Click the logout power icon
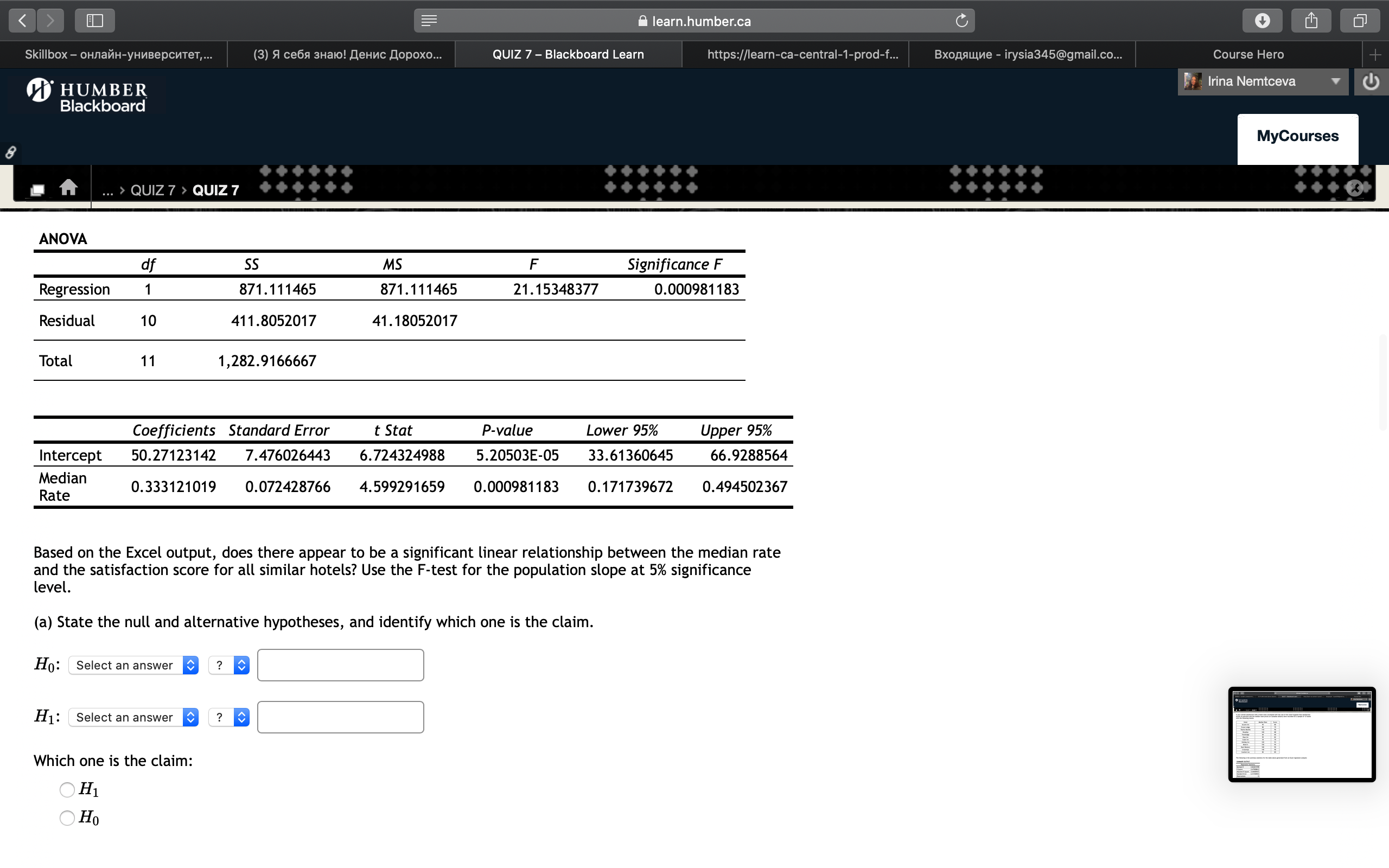Viewport: 1389px width, 868px height. [x=1372, y=81]
